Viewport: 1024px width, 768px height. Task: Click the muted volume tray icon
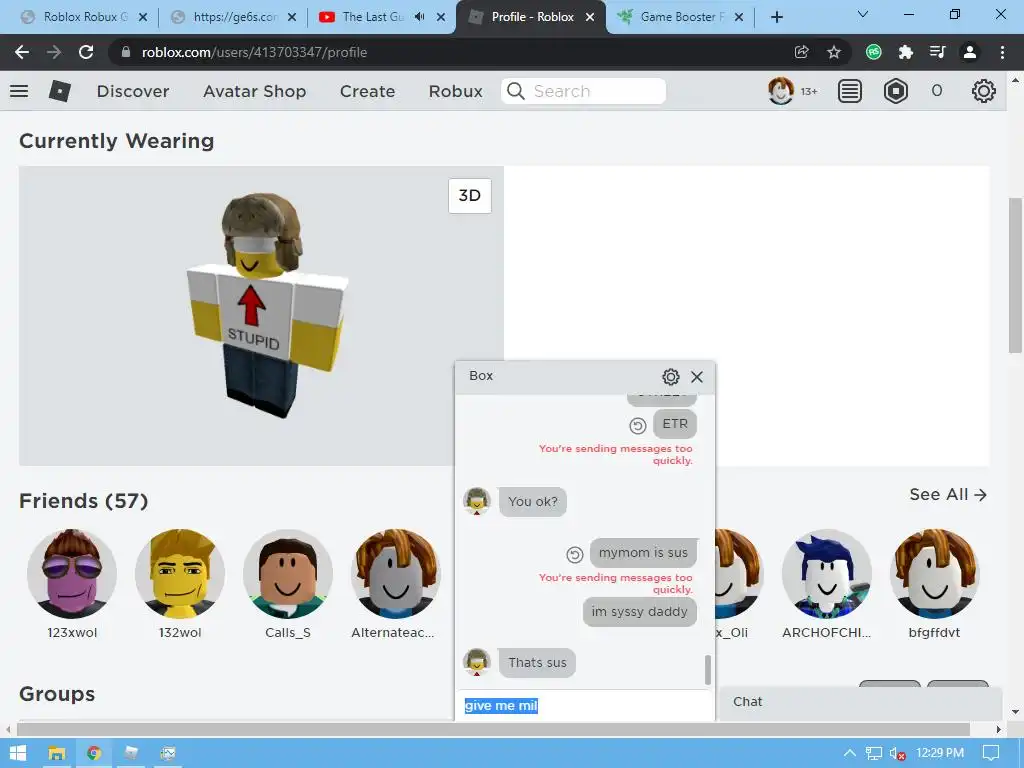897,754
